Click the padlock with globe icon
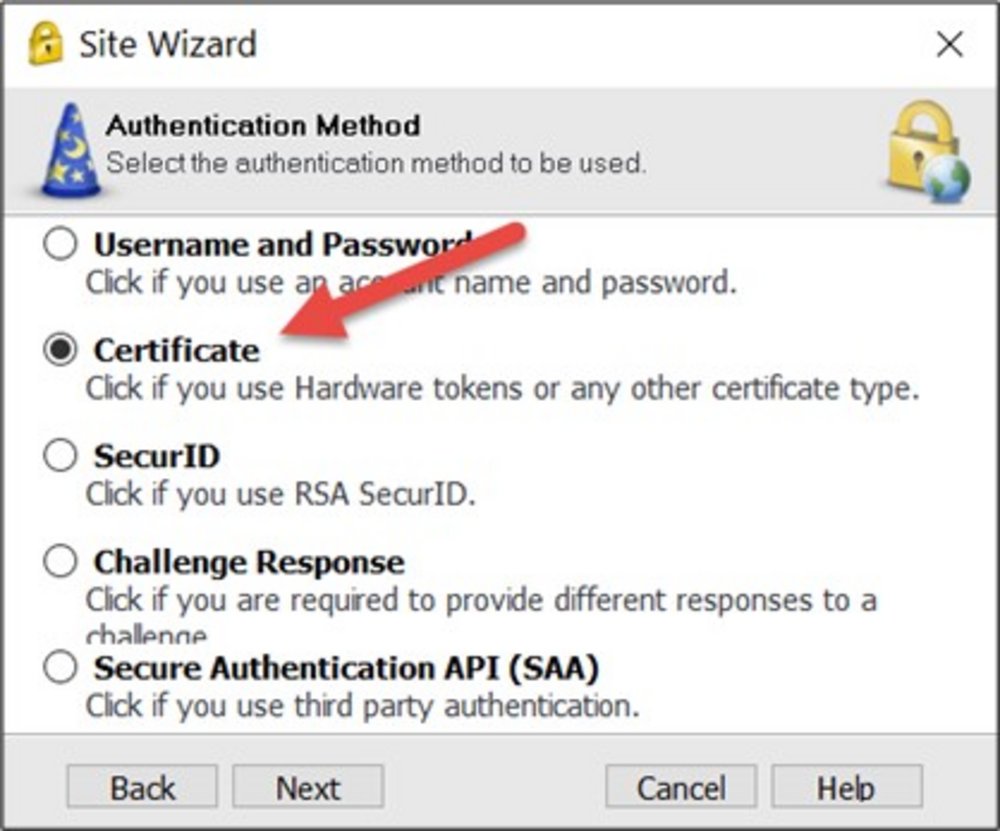 coord(927,151)
